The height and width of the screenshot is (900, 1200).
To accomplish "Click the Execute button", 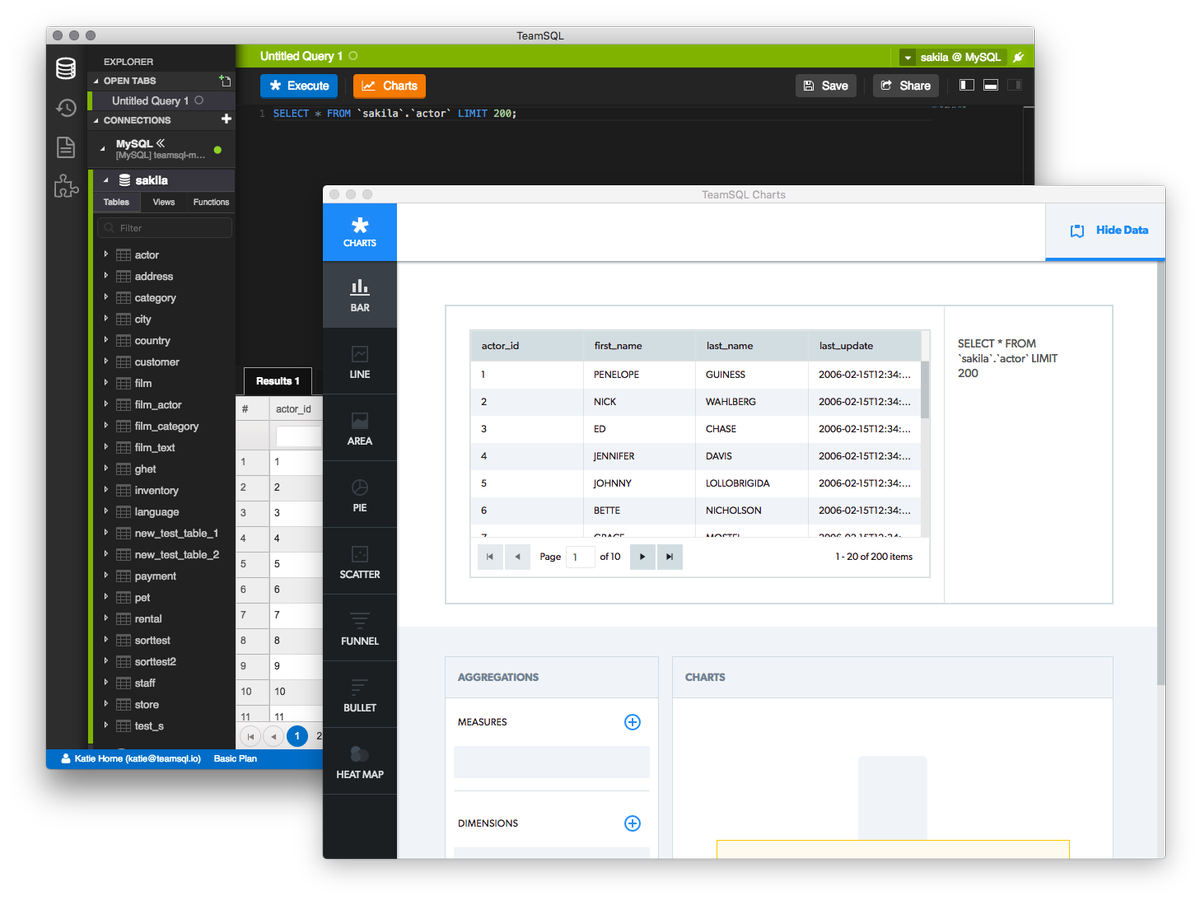I will [x=299, y=86].
